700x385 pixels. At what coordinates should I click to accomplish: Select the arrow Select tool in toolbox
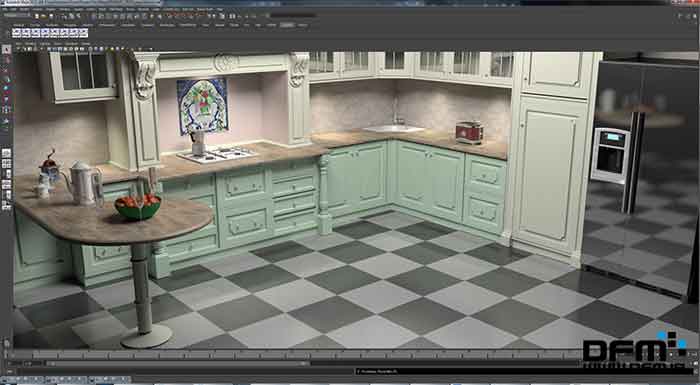pyautogui.click(x=6, y=49)
